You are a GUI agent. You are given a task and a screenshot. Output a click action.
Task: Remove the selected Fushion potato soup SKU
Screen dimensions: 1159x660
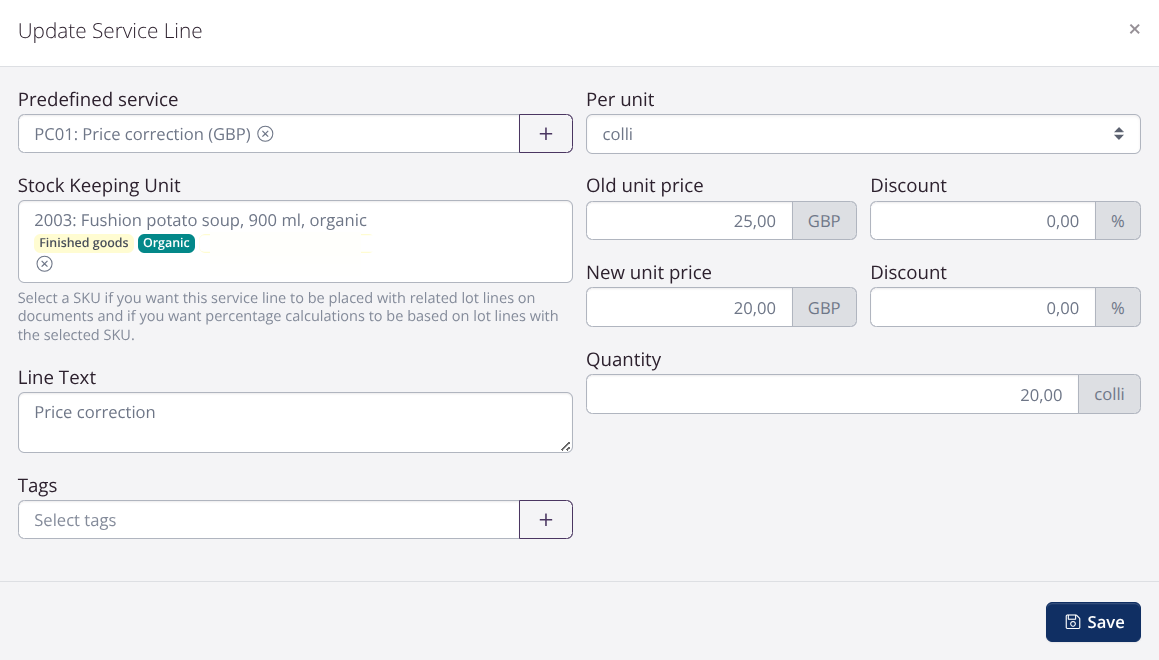coord(44,263)
